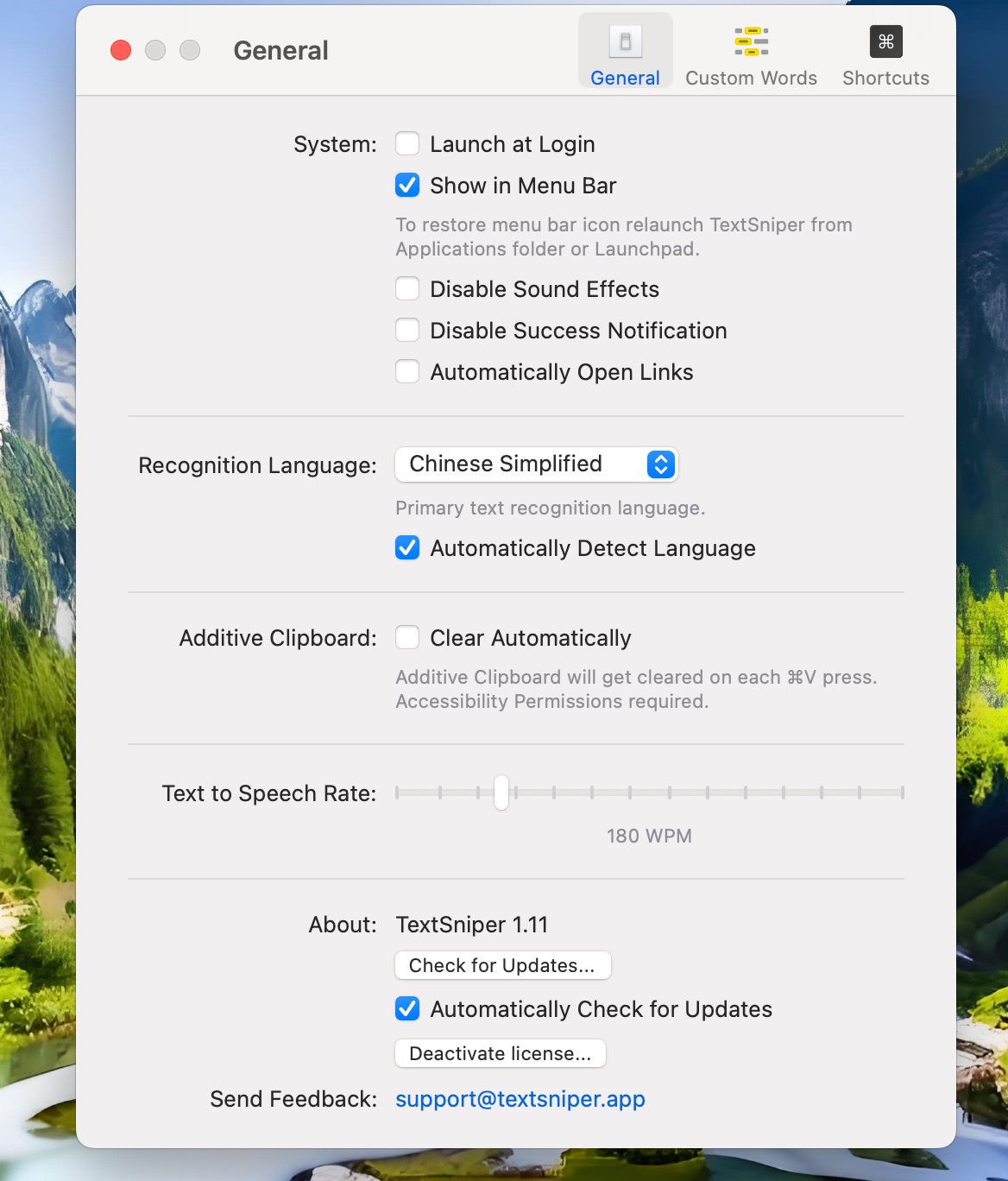Open the Shortcuts command-key icon
The height and width of the screenshot is (1181, 1008).
(x=885, y=41)
